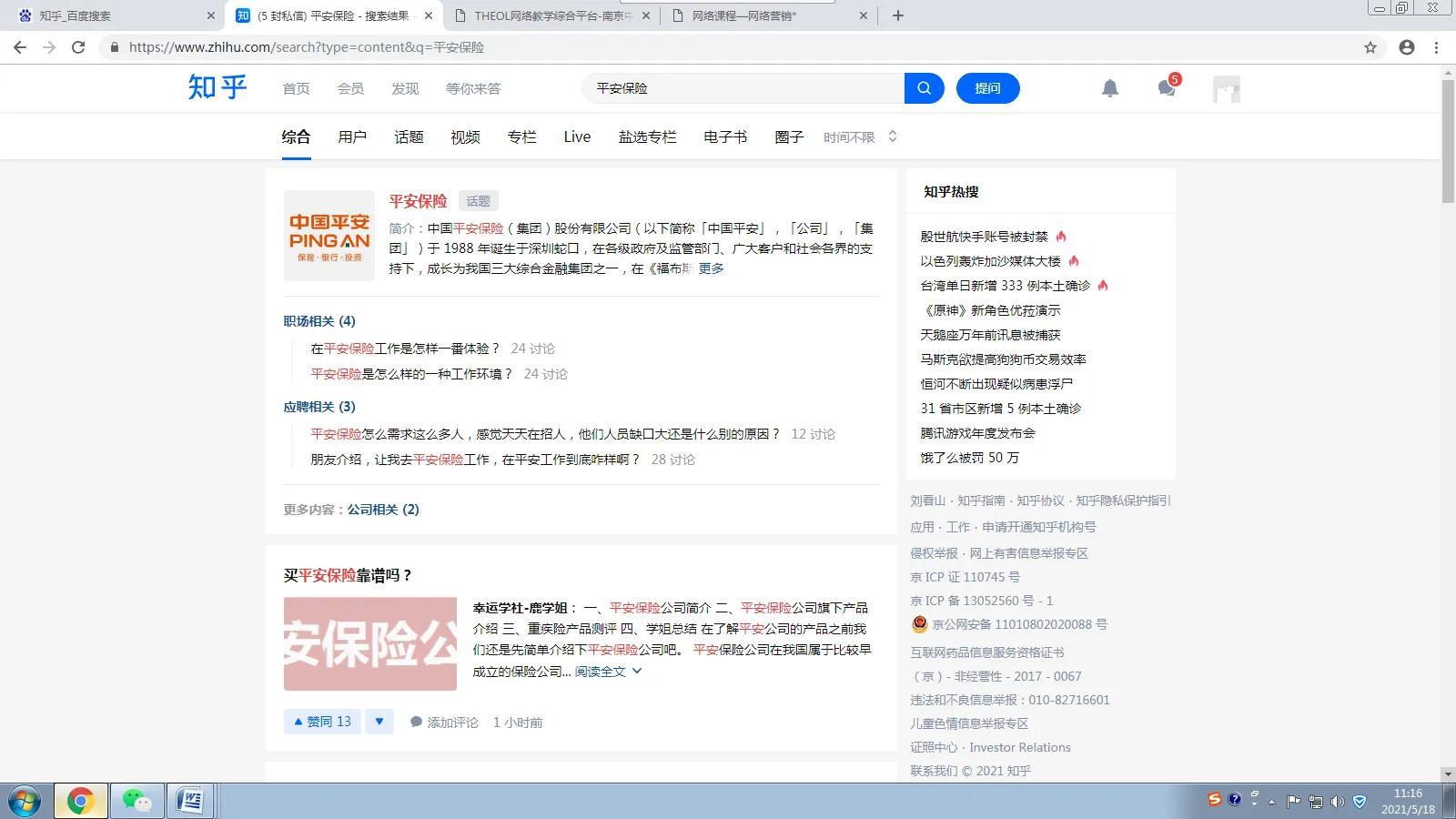The height and width of the screenshot is (819, 1456).
Task: Click 添加评论 under the answer
Action: (x=444, y=722)
